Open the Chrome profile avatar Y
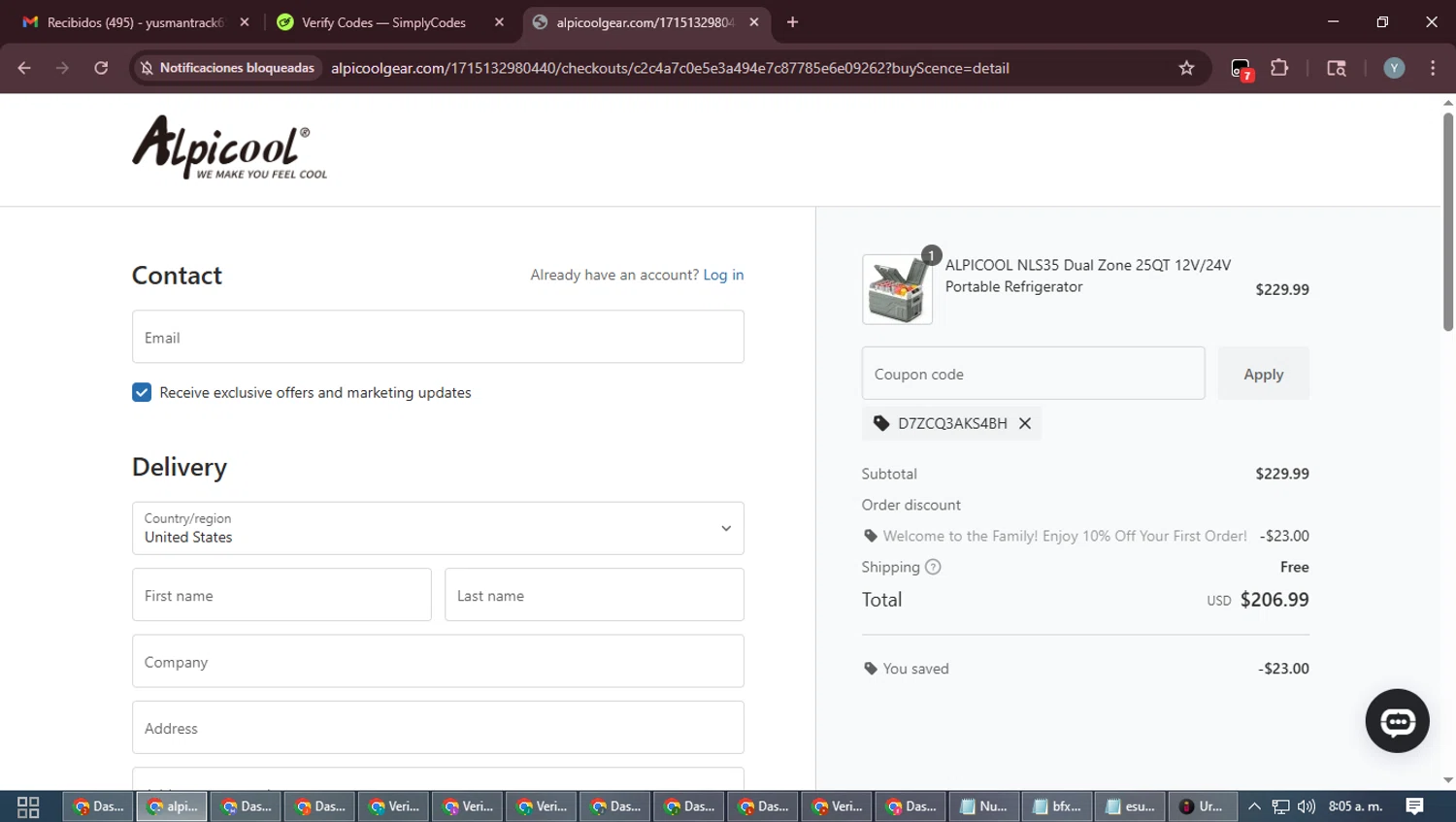This screenshot has width=1456, height=822. click(1394, 68)
